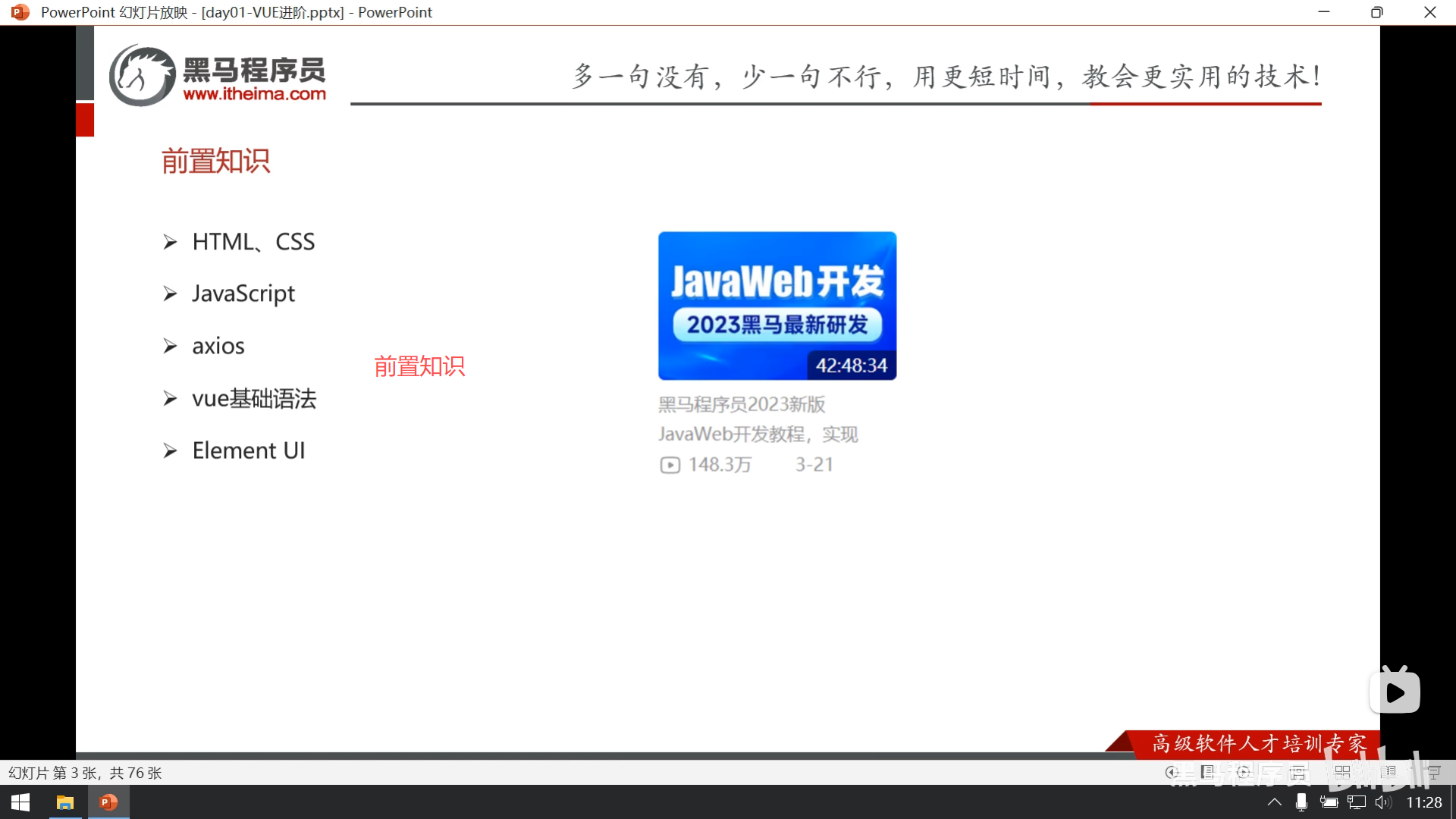Click the microphone tray icon
Screen dimensions: 1456x819
click(x=1301, y=802)
